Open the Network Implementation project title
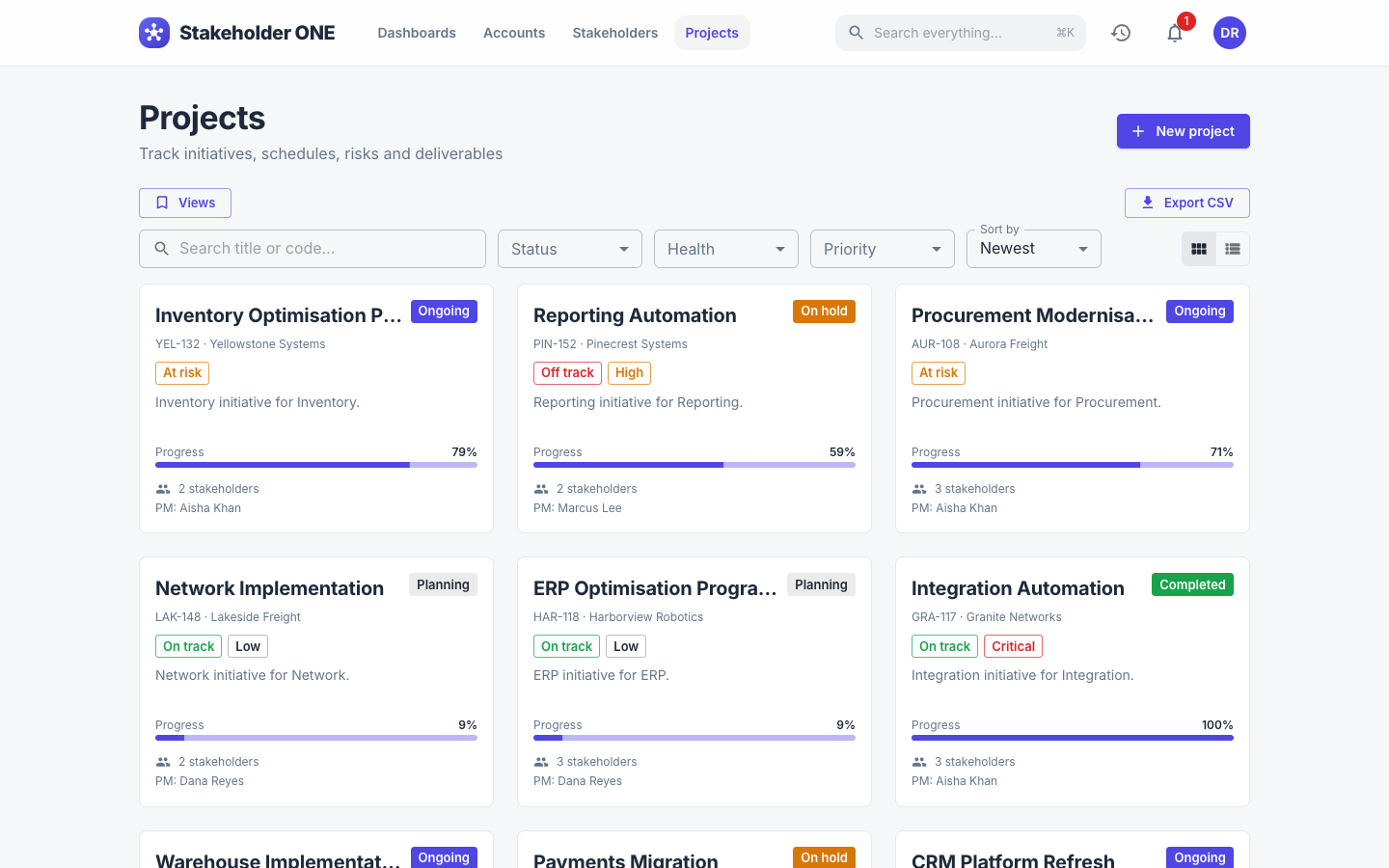Viewport: 1389px width, 868px height. [270, 588]
